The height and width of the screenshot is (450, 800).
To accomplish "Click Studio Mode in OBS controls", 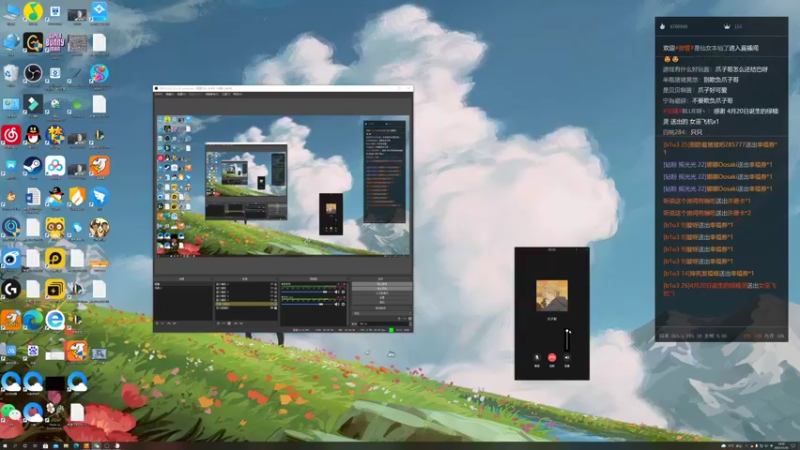I will pyautogui.click(x=382, y=293).
